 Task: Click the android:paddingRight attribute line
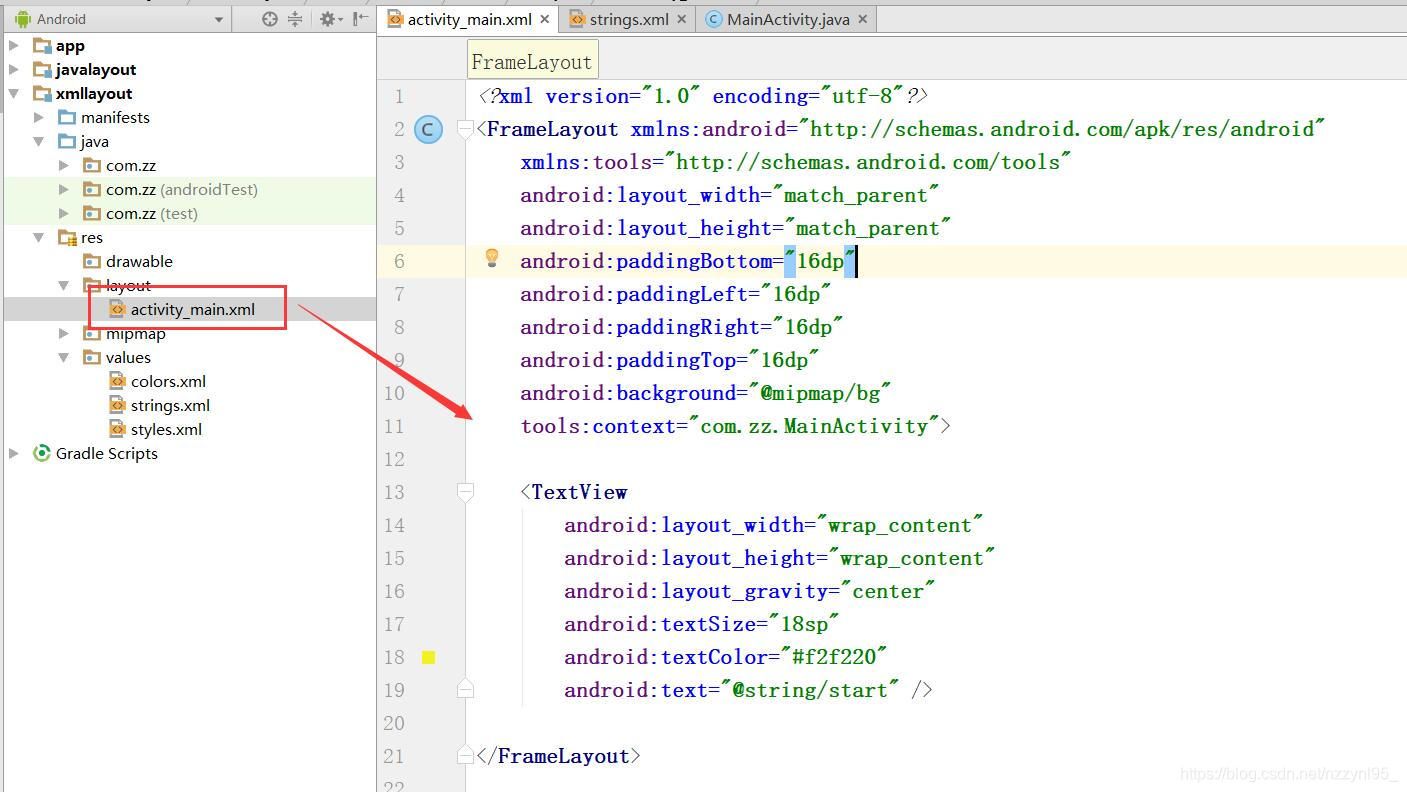(682, 327)
